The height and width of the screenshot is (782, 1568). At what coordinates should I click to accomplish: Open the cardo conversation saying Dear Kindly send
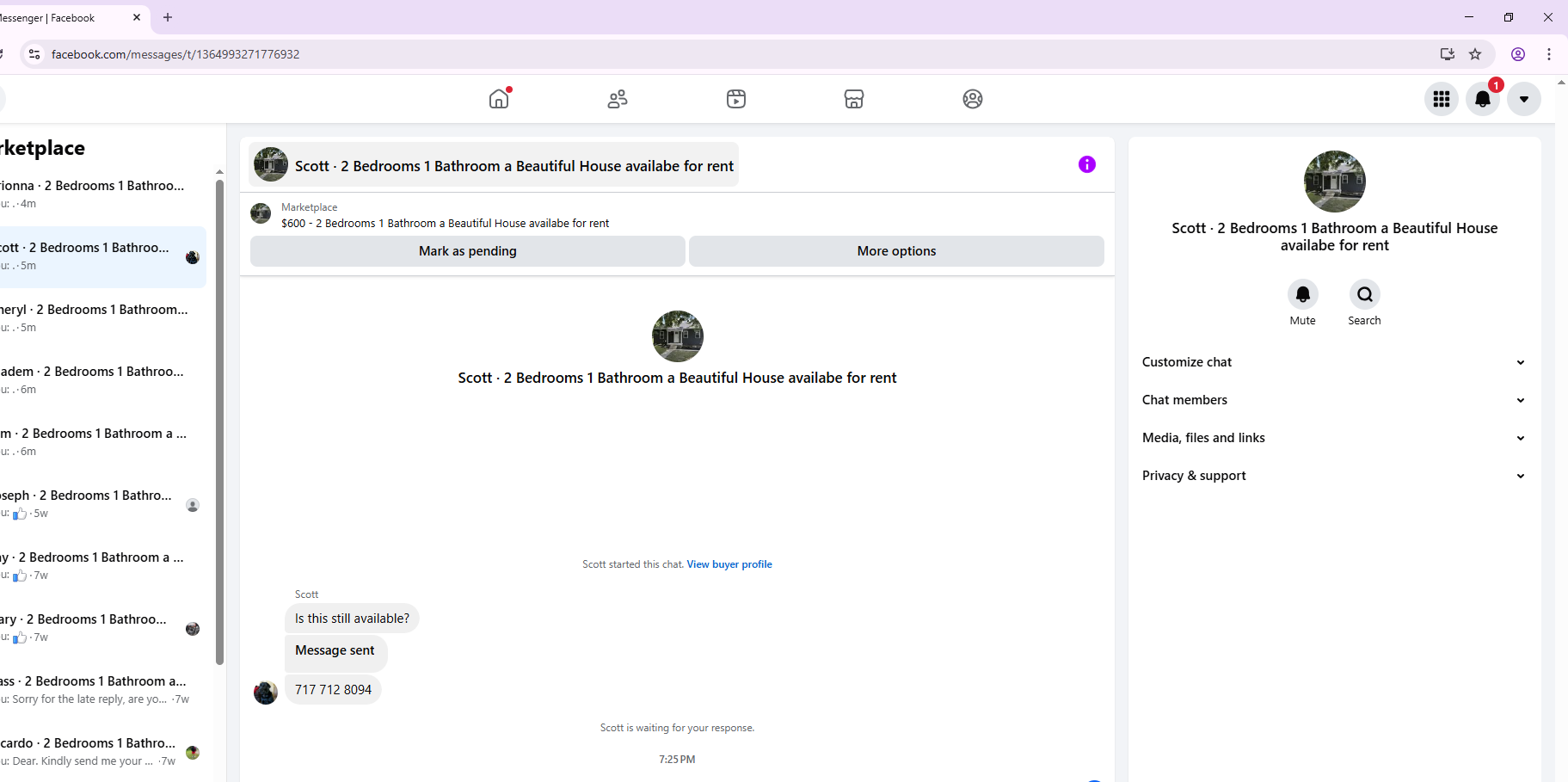pyautogui.click(x=103, y=753)
